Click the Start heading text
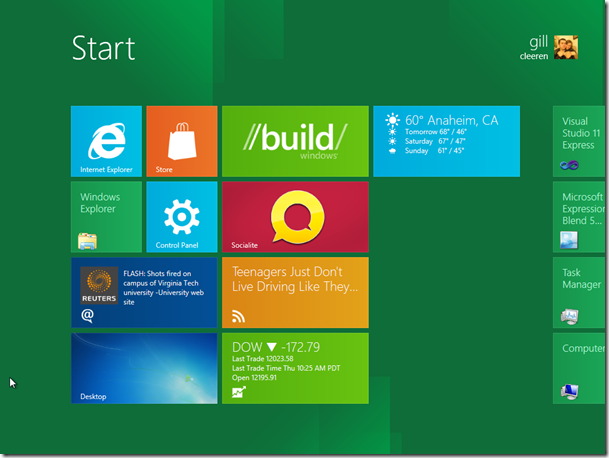 (103, 48)
